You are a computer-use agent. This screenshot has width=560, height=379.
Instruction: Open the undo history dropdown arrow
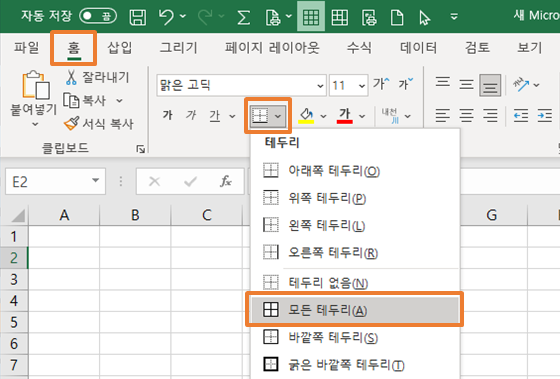[x=183, y=16]
